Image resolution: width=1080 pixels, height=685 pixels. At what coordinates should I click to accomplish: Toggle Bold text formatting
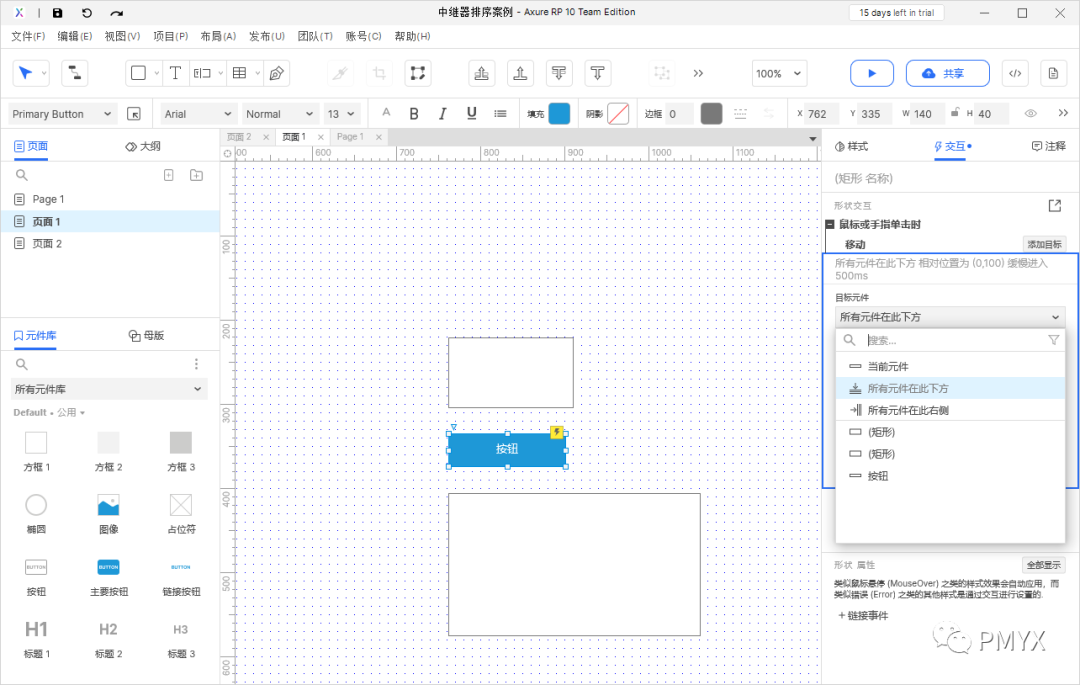click(414, 114)
